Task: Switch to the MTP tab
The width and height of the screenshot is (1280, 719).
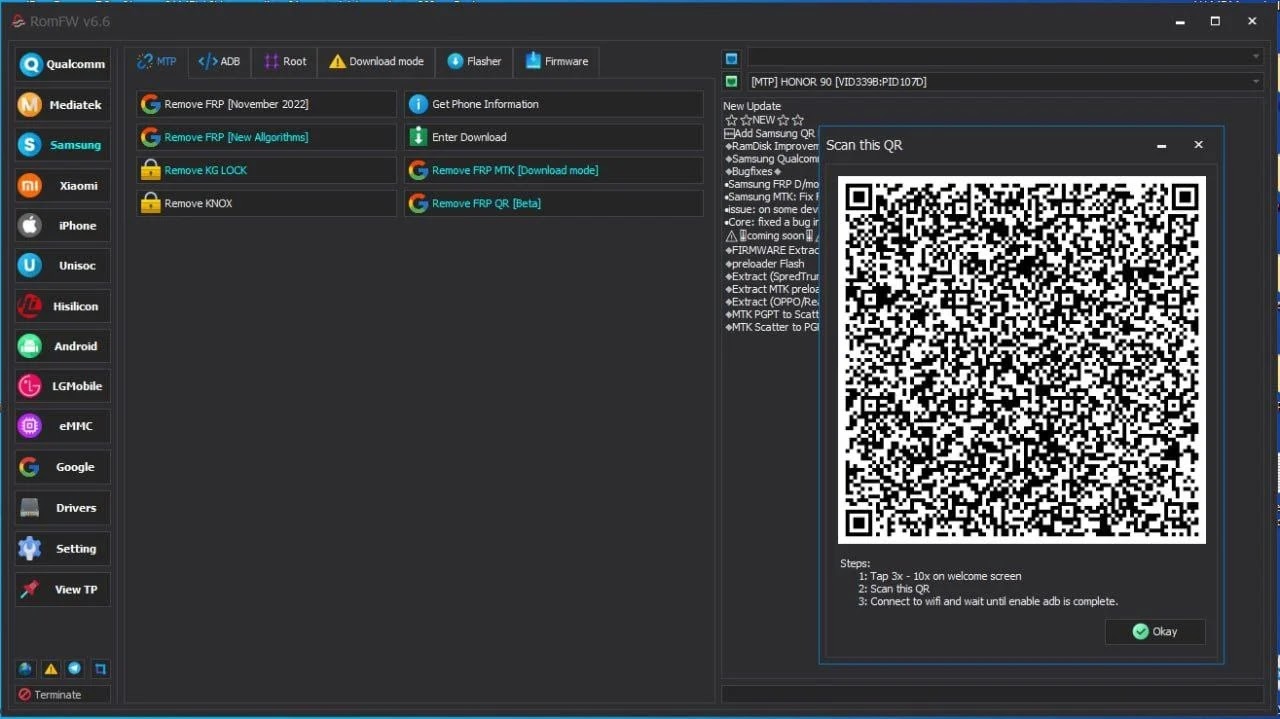Action: click(x=157, y=61)
